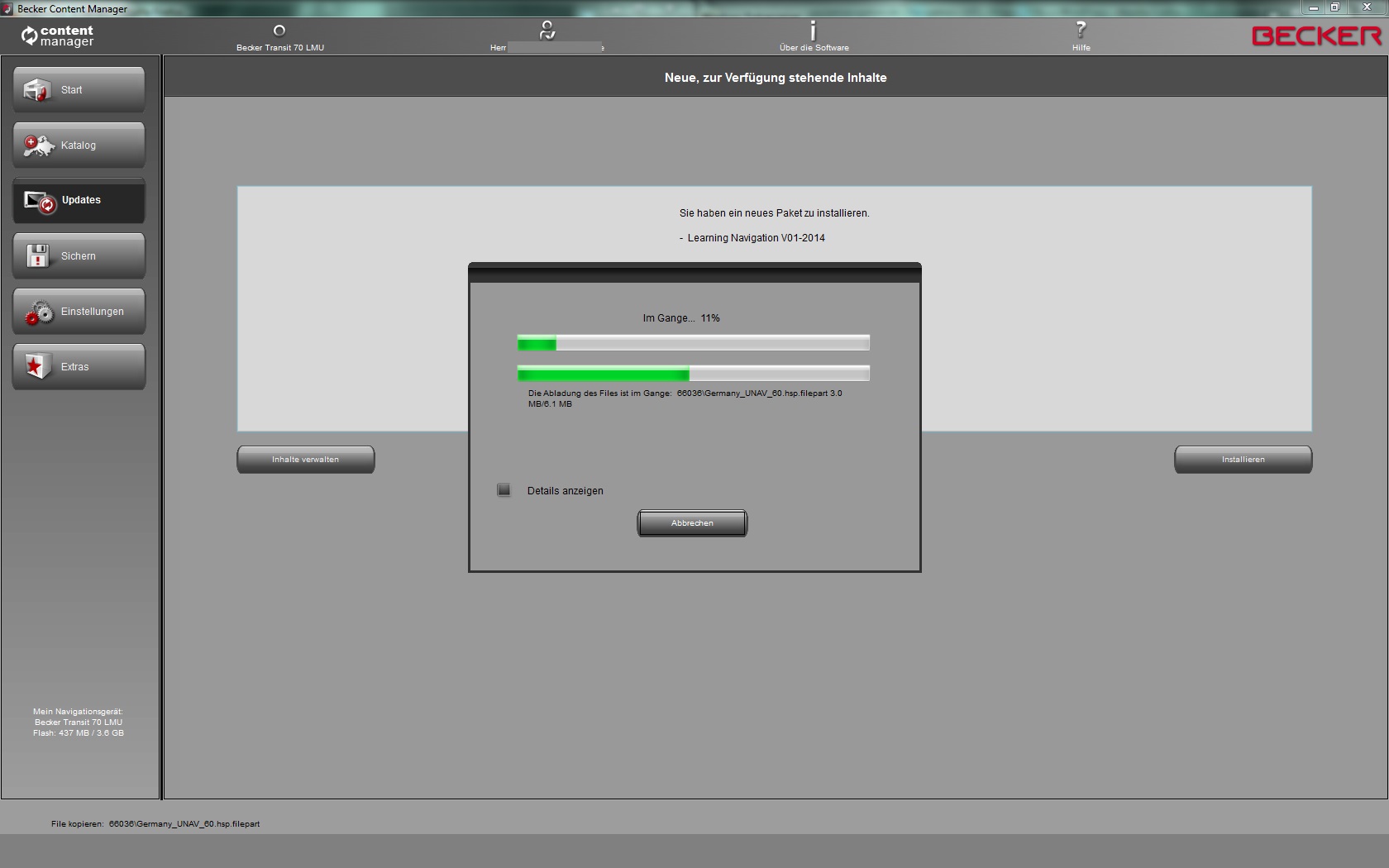The height and width of the screenshot is (868, 1389).
Task: Click the Extras star icon
Action: (x=38, y=367)
